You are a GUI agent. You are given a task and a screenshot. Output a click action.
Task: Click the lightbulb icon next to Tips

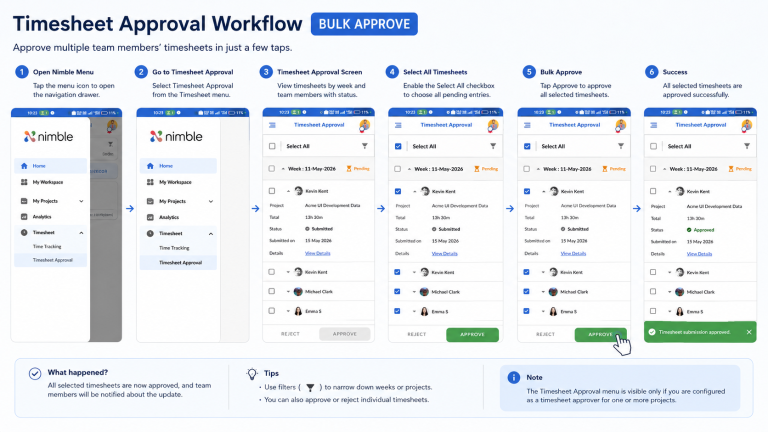(x=252, y=374)
